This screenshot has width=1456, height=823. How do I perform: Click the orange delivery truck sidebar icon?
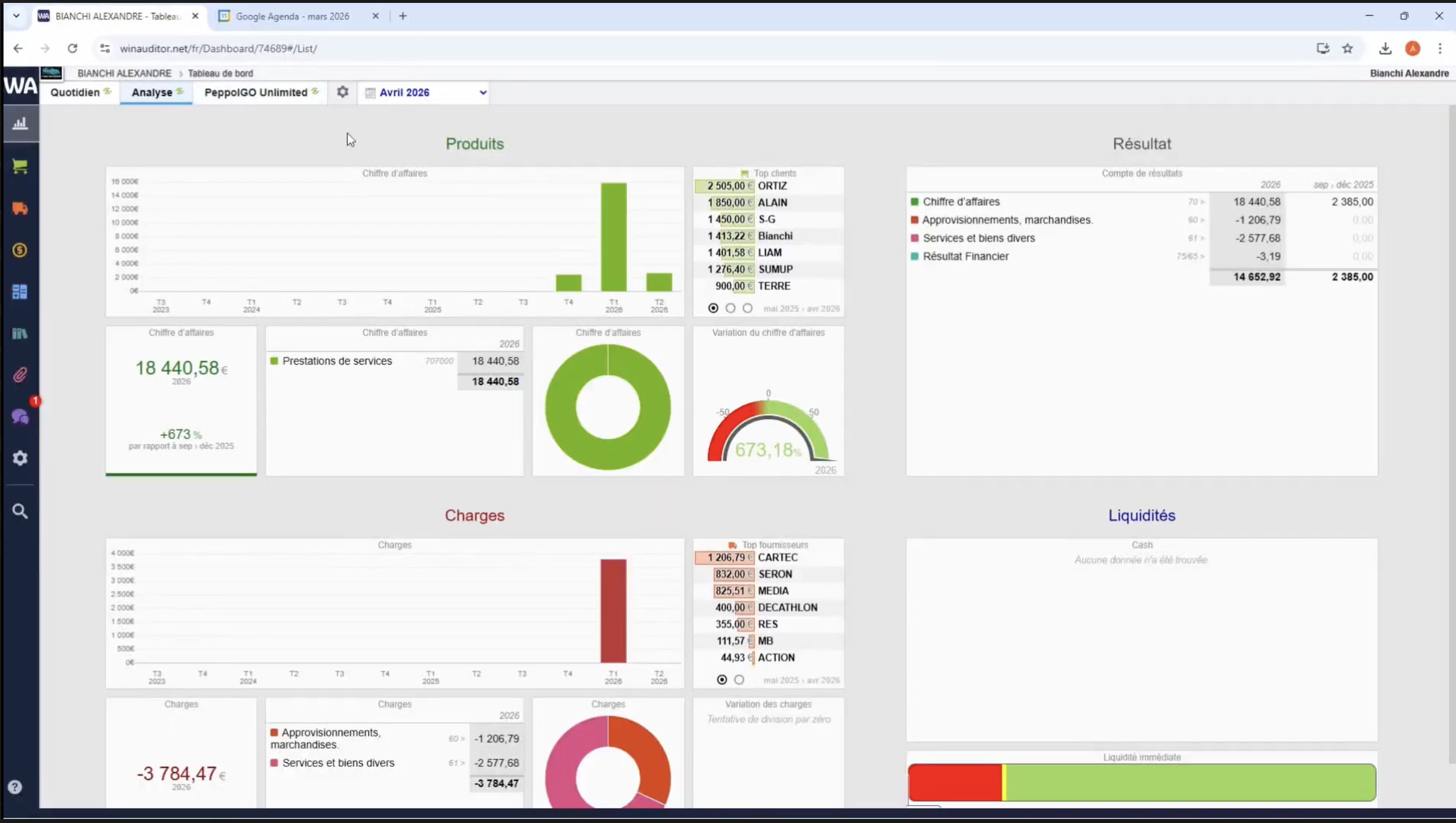[20, 209]
